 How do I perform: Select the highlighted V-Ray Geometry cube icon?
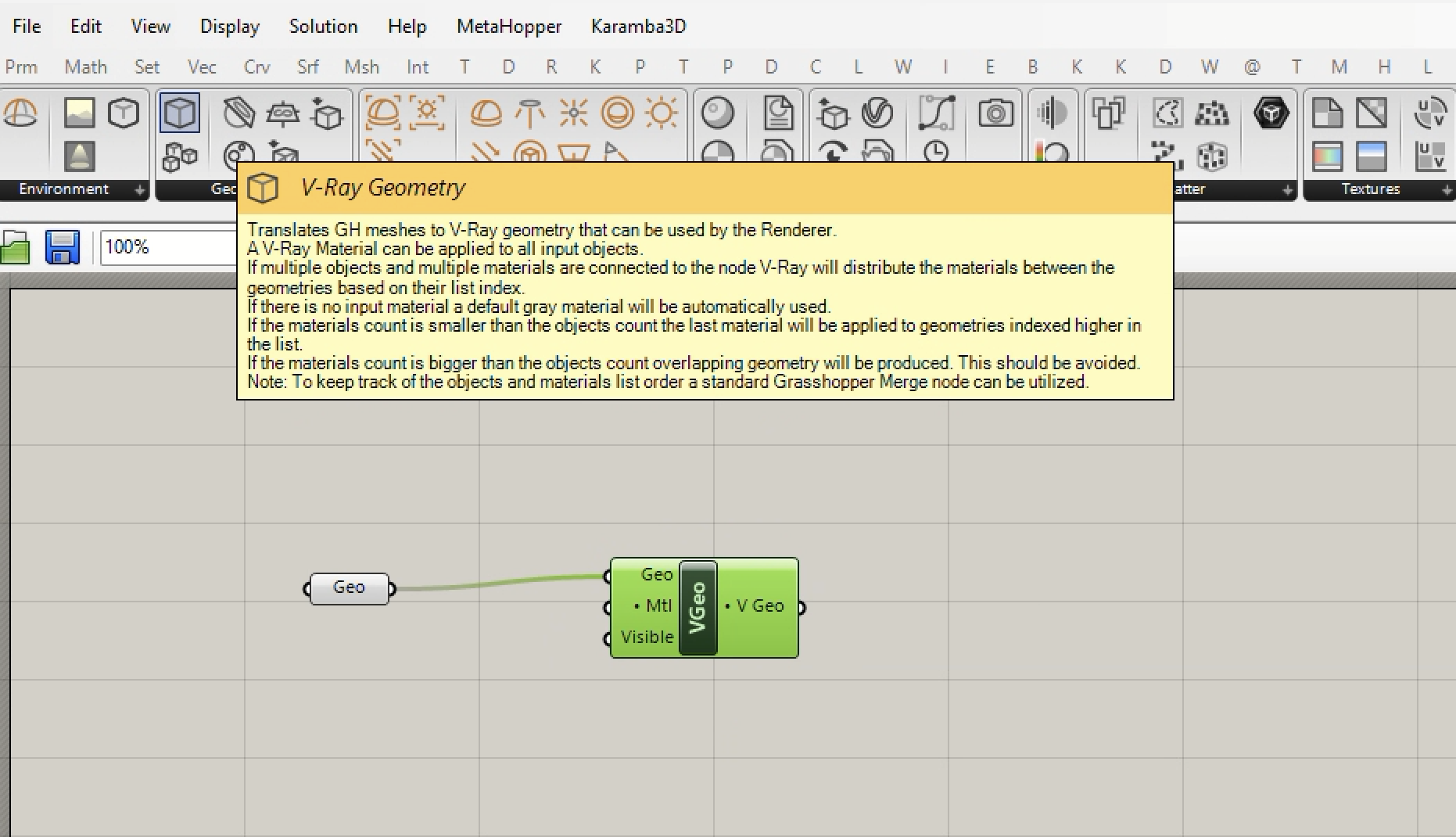click(180, 113)
